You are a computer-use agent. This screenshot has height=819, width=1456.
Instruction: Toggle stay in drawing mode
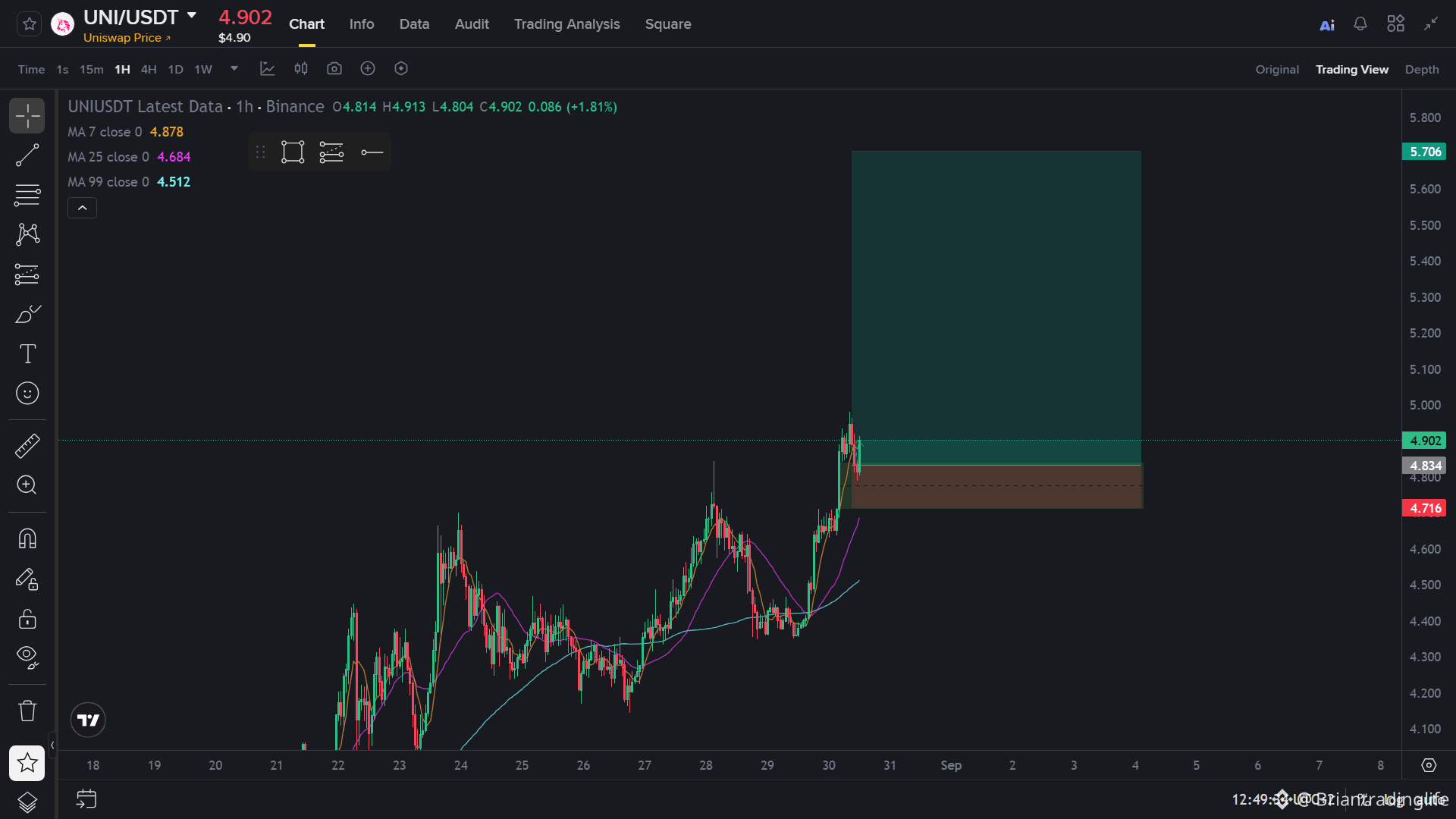click(x=27, y=579)
